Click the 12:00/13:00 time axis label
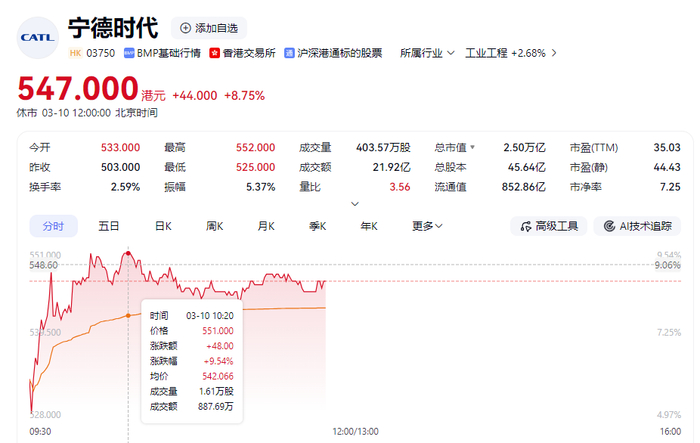The width and height of the screenshot is (700, 443). pos(355,431)
